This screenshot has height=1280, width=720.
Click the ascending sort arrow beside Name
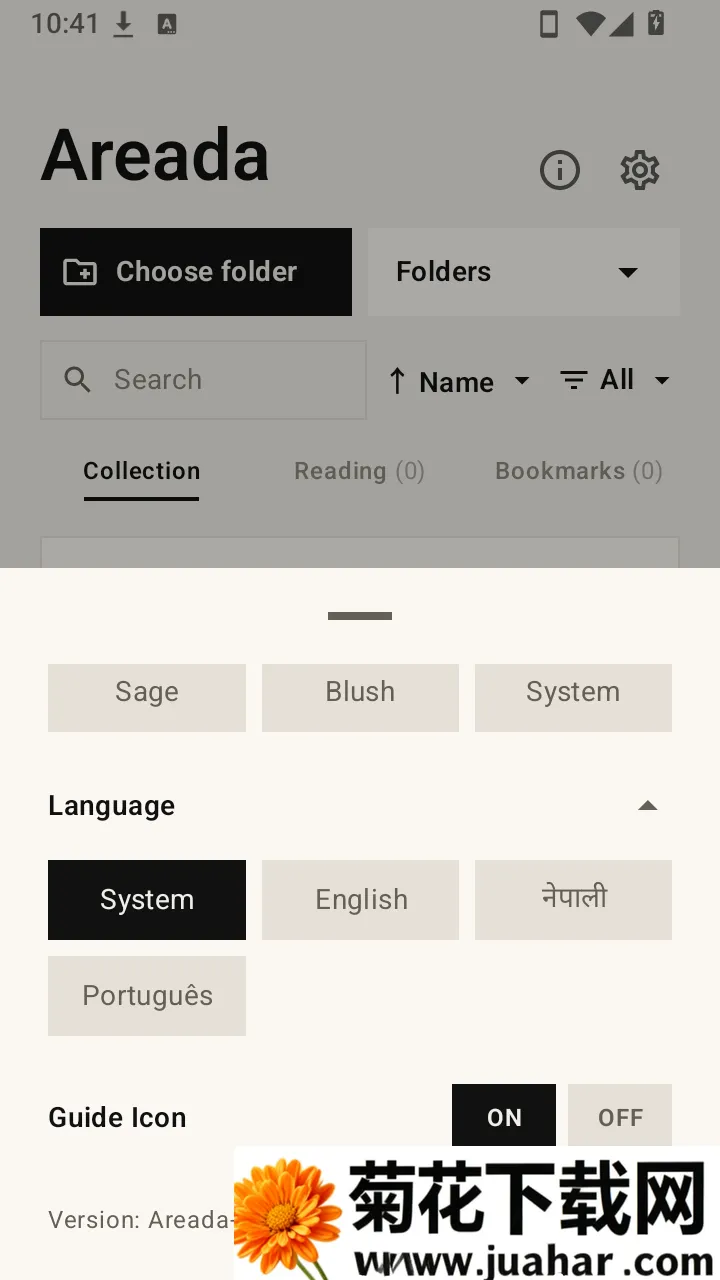(397, 381)
